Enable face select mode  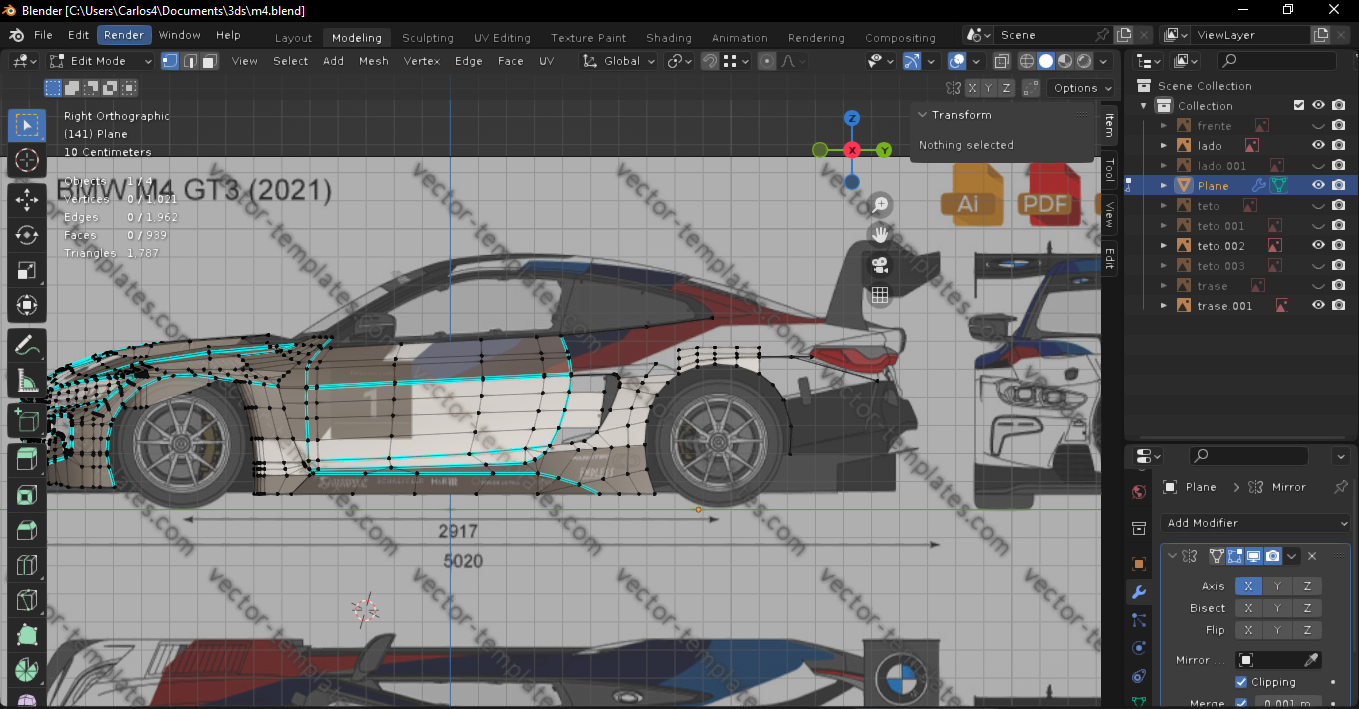[209, 61]
